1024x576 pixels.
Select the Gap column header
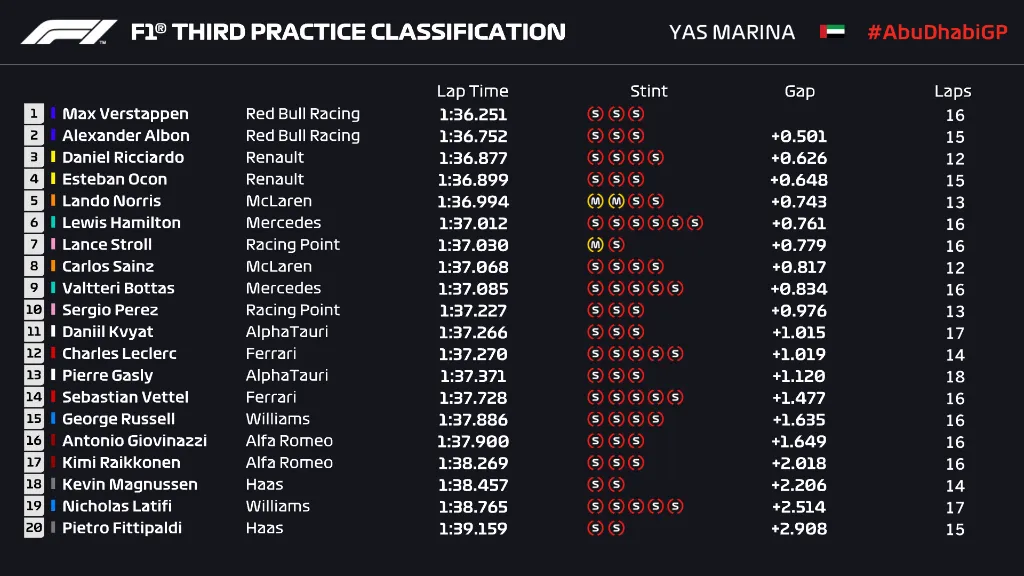(x=799, y=91)
